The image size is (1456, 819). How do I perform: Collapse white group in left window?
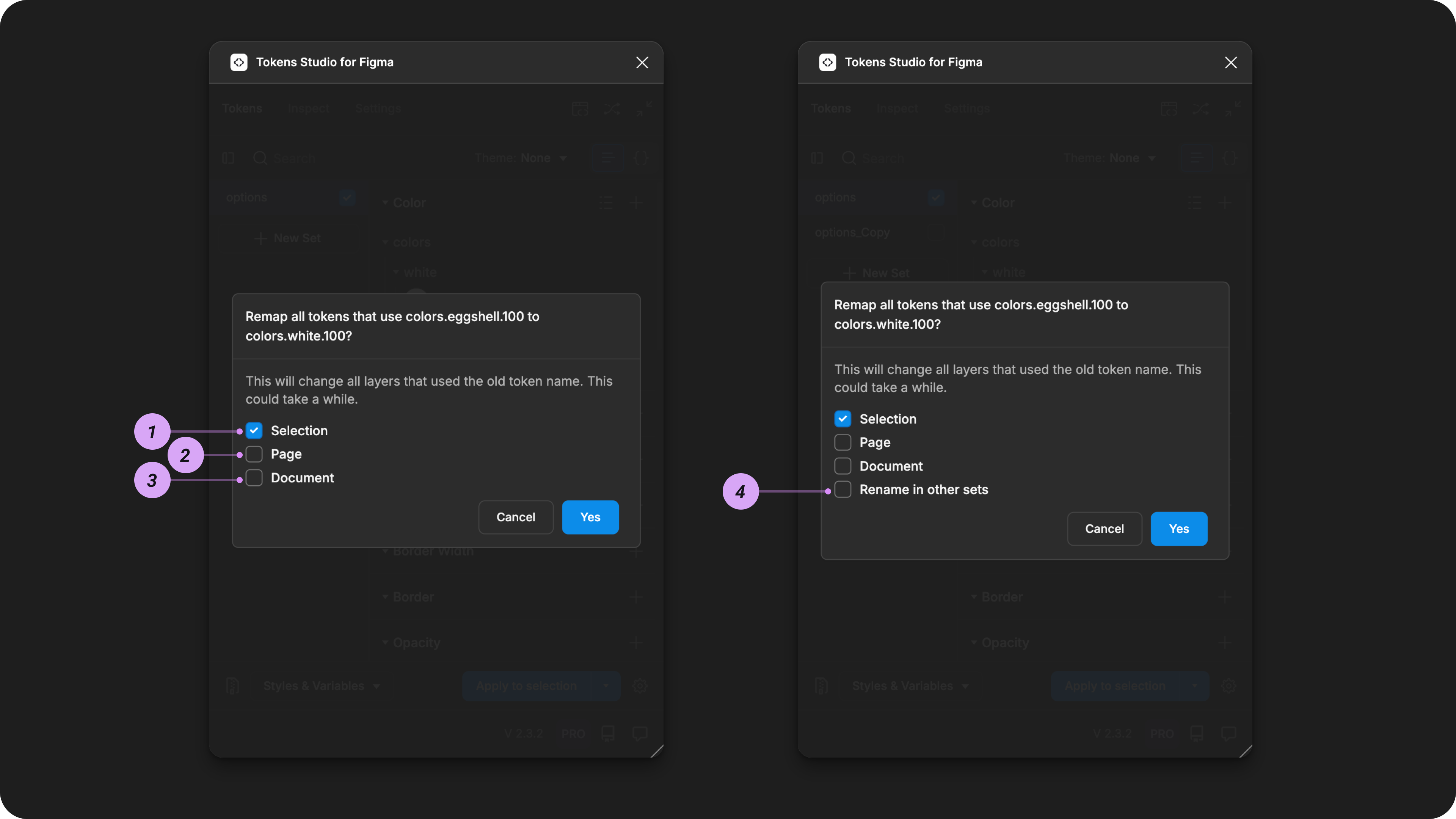point(415,273)
